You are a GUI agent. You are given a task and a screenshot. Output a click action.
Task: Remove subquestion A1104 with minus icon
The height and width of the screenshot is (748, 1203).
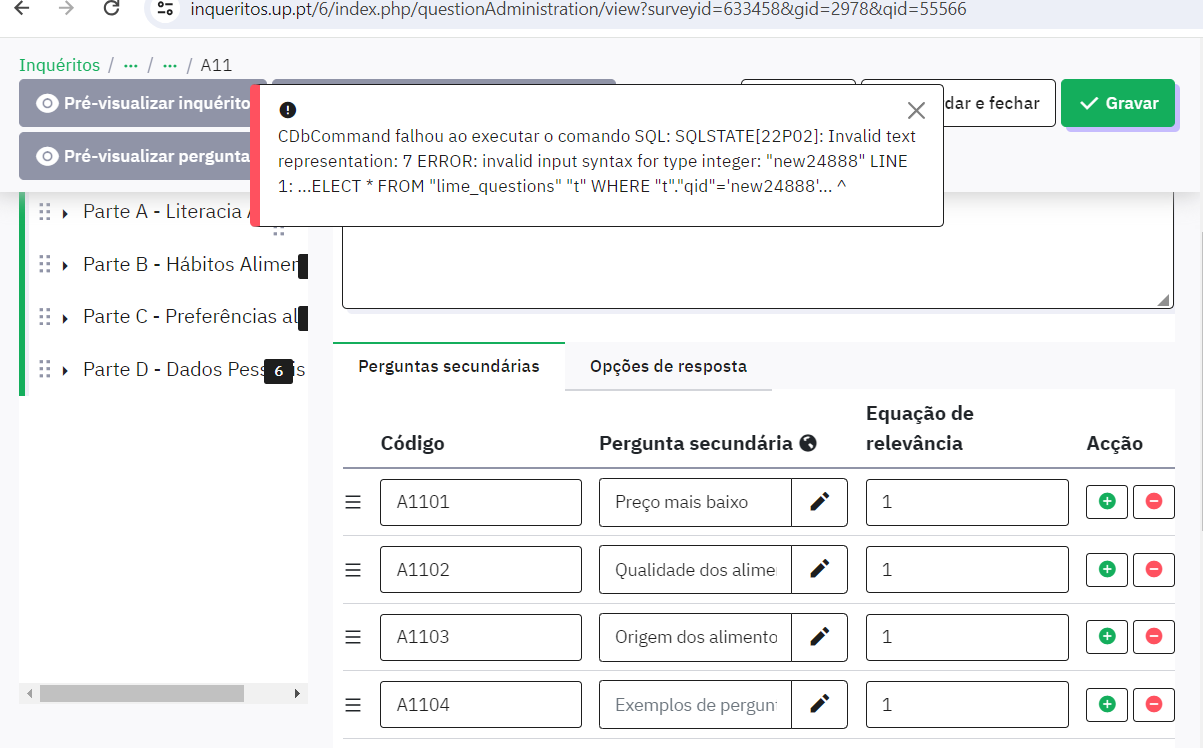pos(1154,705)
